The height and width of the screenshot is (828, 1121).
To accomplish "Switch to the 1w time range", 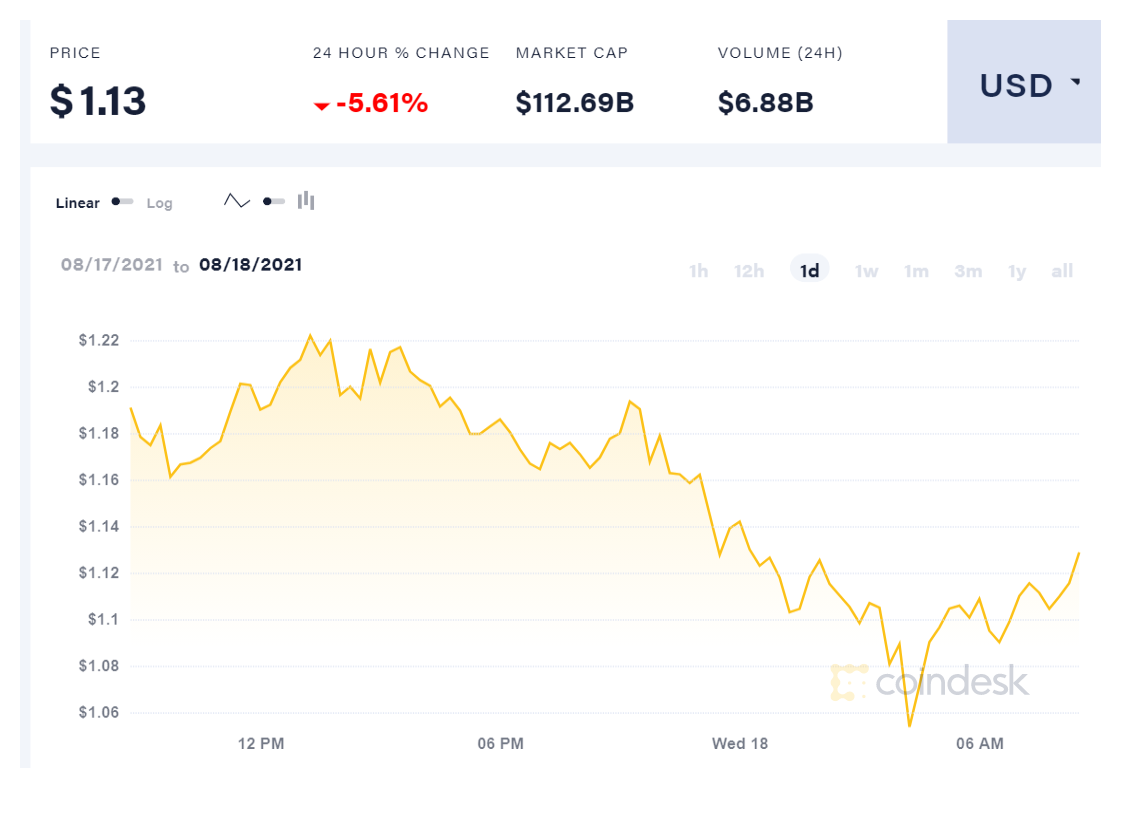I will tap(866, 271).
